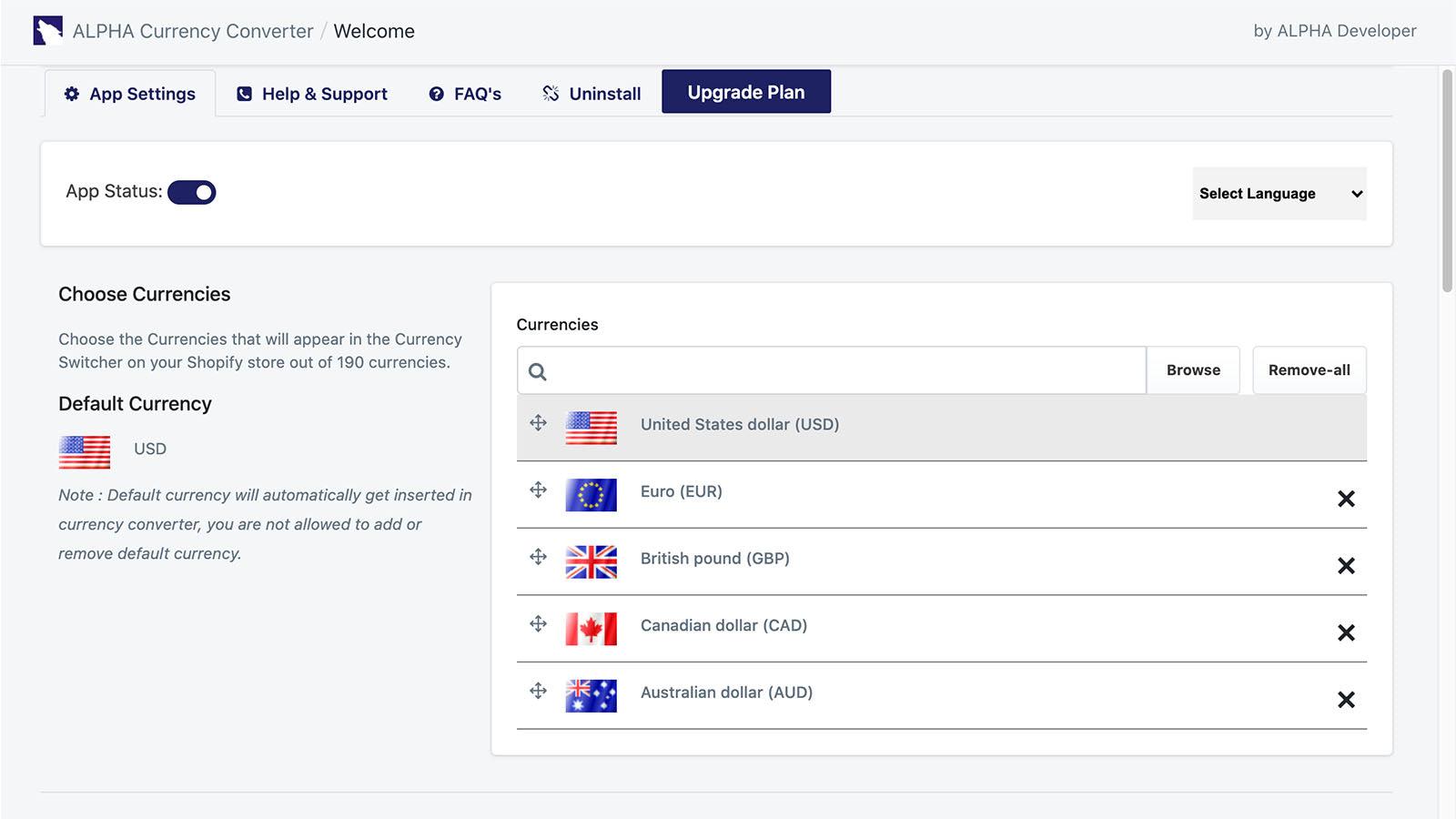This screenshot has height=819, width=1456.
Task: Remove Canadian dollar with its X button
Action: click(1346, 632)
